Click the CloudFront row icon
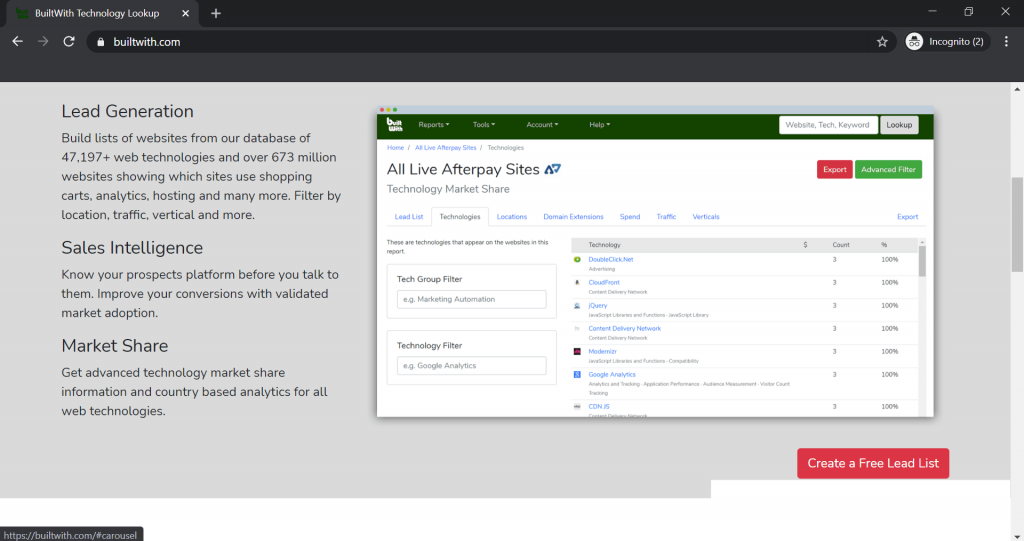1024x541 pixels. 577,282
